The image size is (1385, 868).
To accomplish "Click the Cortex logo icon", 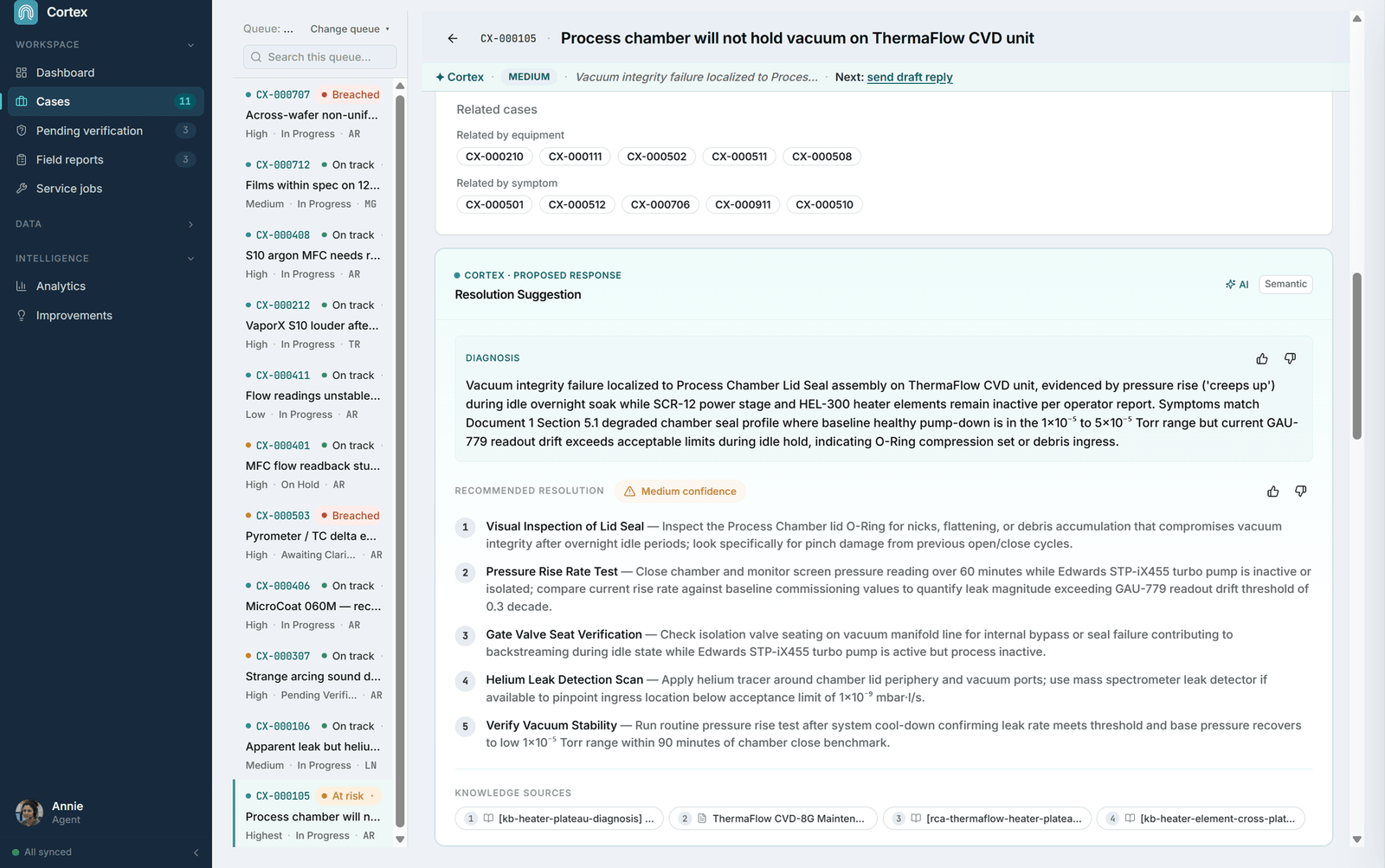I will click(26, 12).
